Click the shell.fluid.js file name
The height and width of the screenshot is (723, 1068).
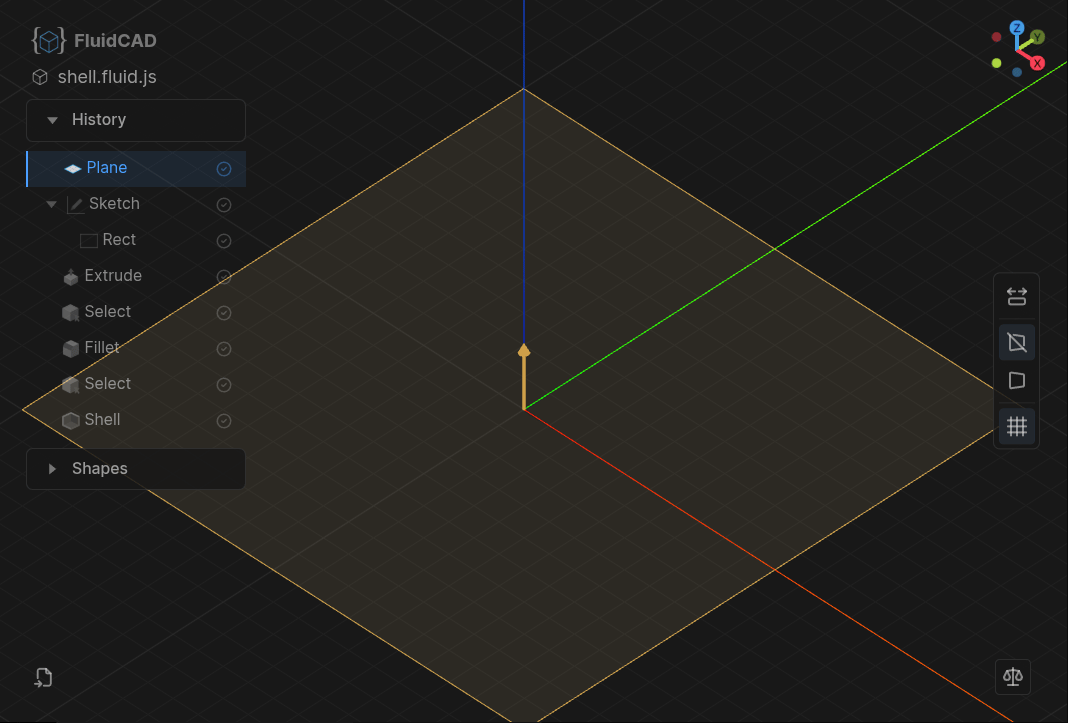pyautogui.click(x=107, y=77)
